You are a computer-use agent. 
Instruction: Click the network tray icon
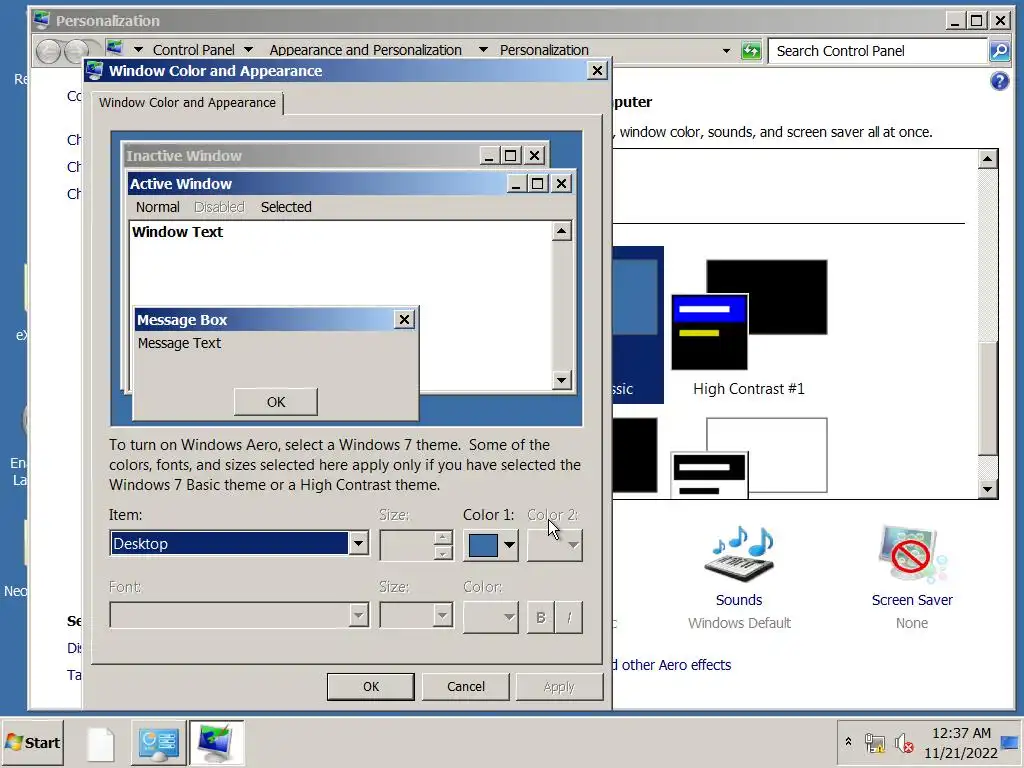[x=874, y=743]
